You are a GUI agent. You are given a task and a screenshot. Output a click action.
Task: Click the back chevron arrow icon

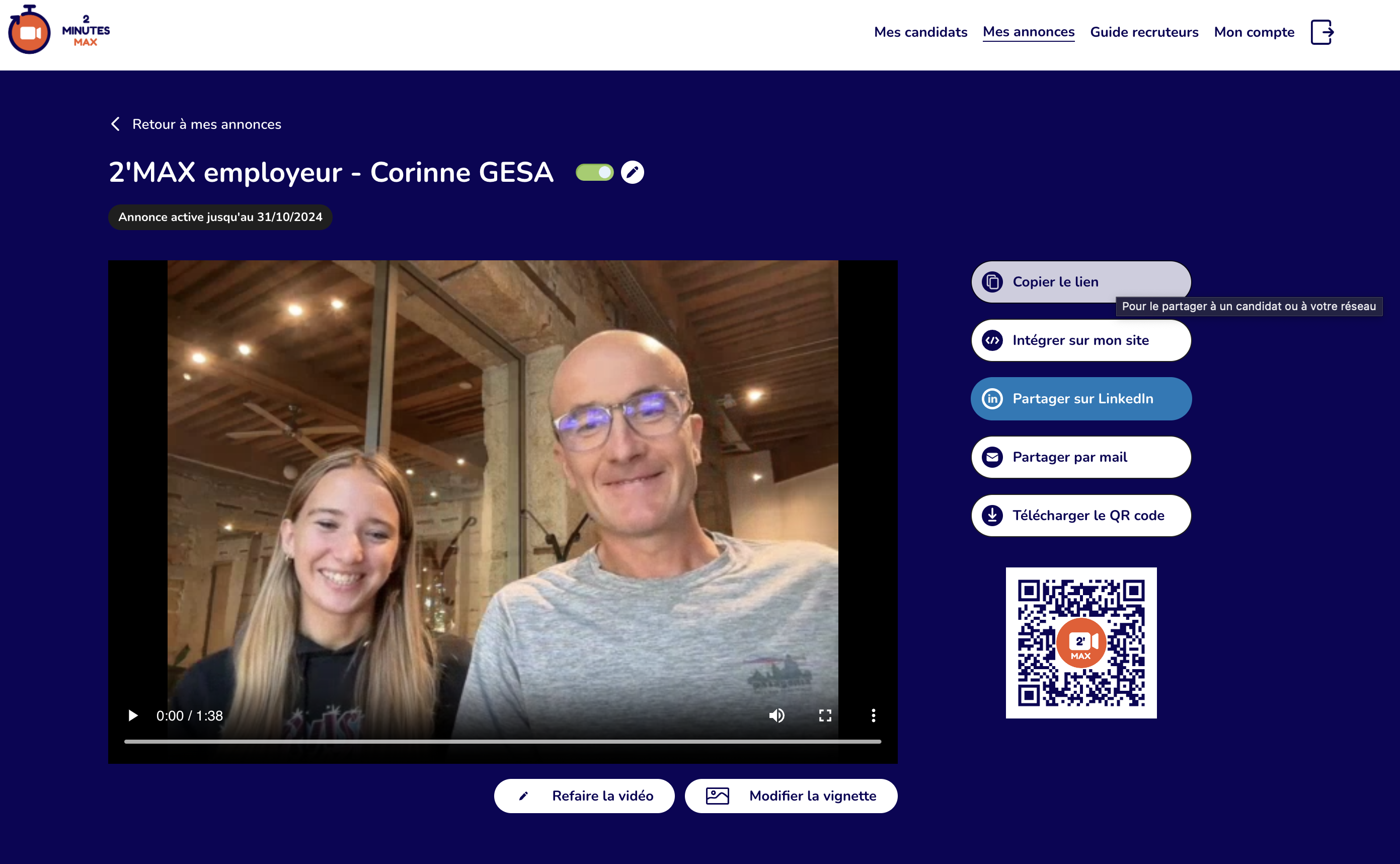[115, 124]
